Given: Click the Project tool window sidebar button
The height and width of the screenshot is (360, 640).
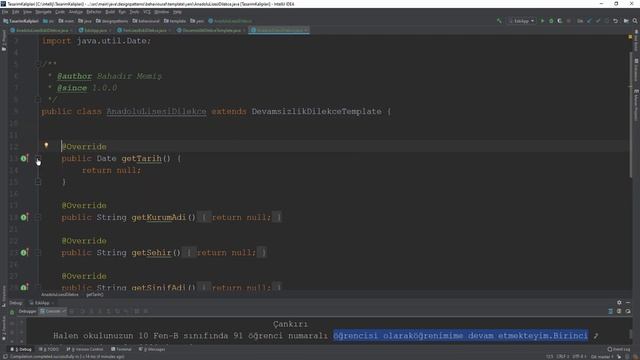Looking at the screenshot, I should pos(4,40).
